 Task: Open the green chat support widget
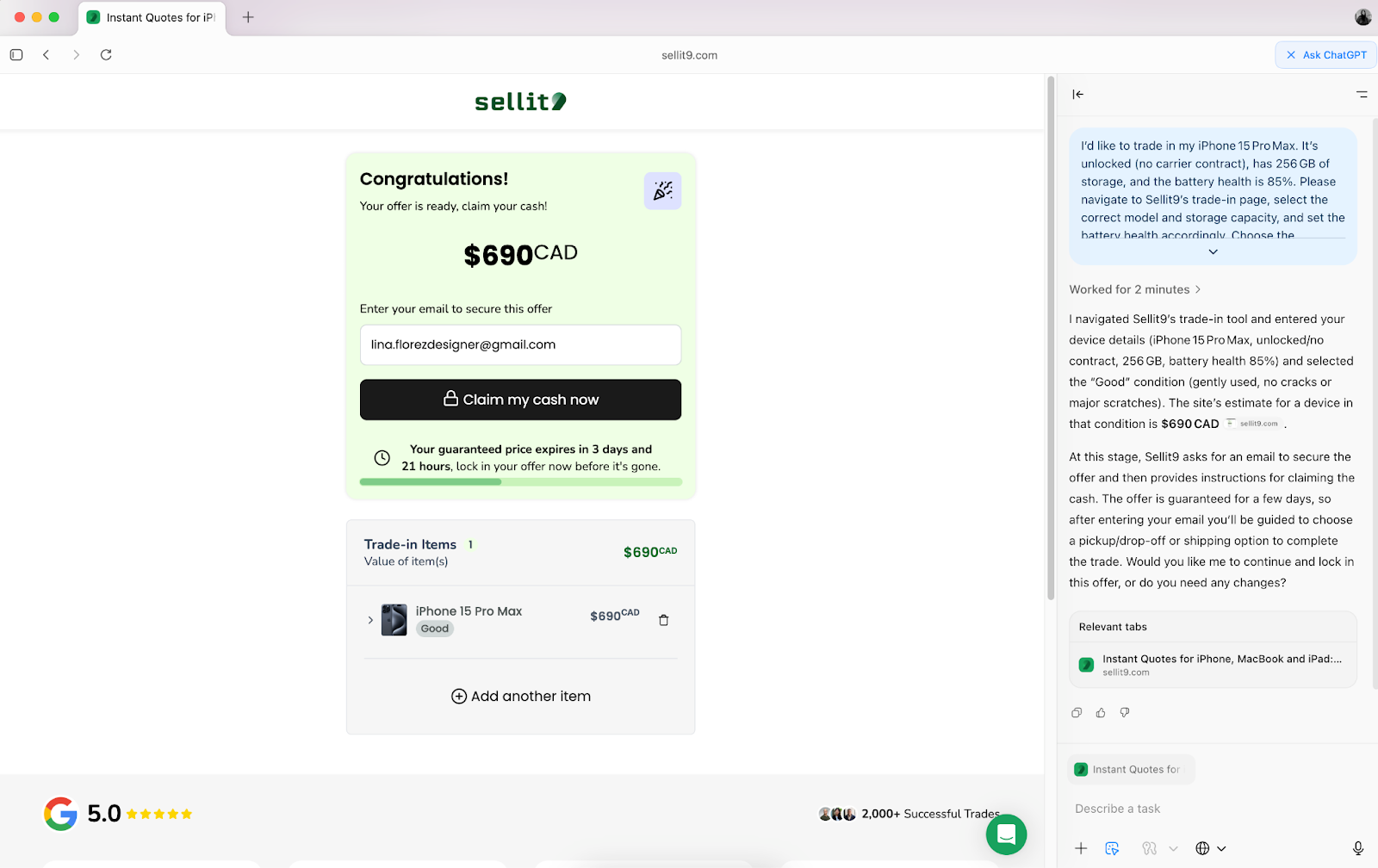1006,834
